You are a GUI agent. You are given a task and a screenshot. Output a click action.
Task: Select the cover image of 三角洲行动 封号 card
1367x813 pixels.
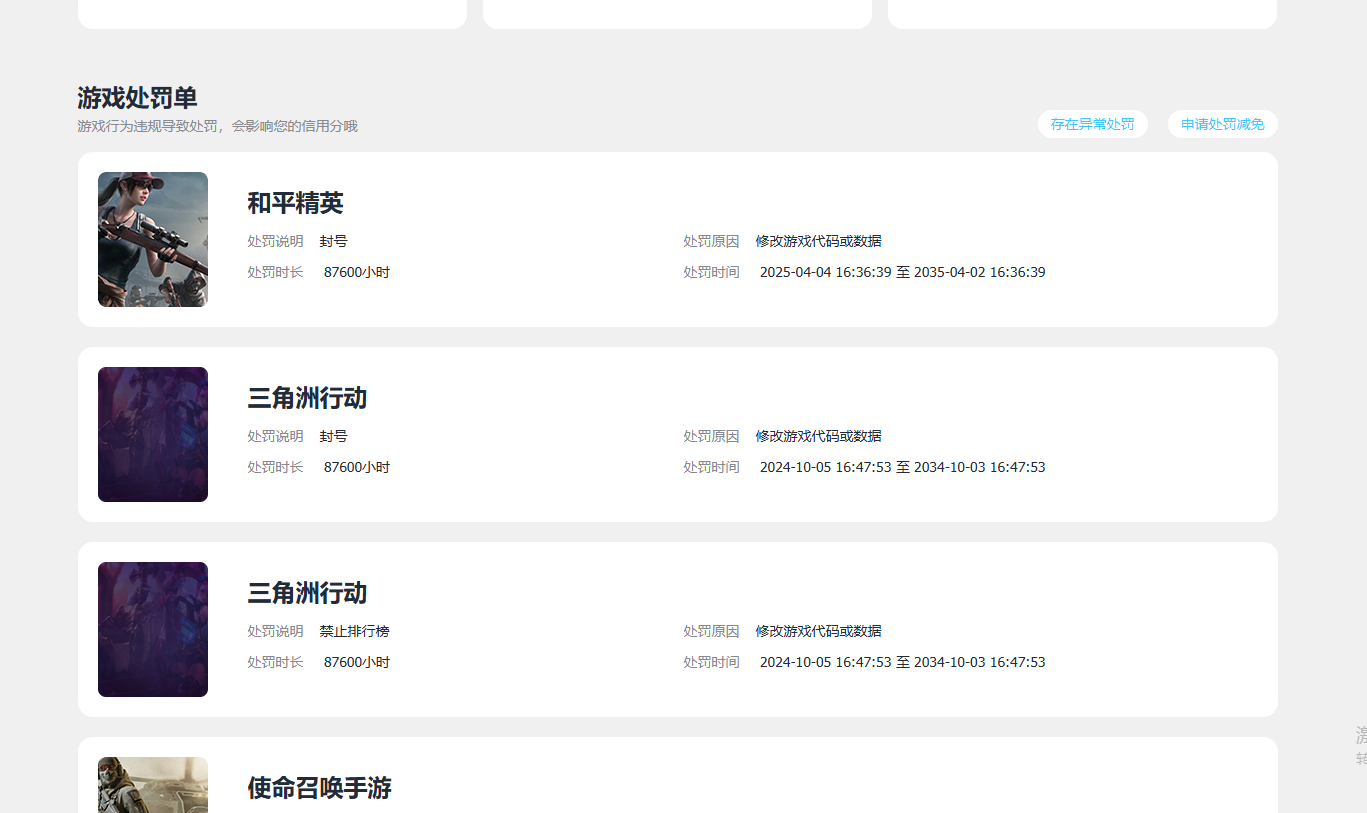pos(153,434)
